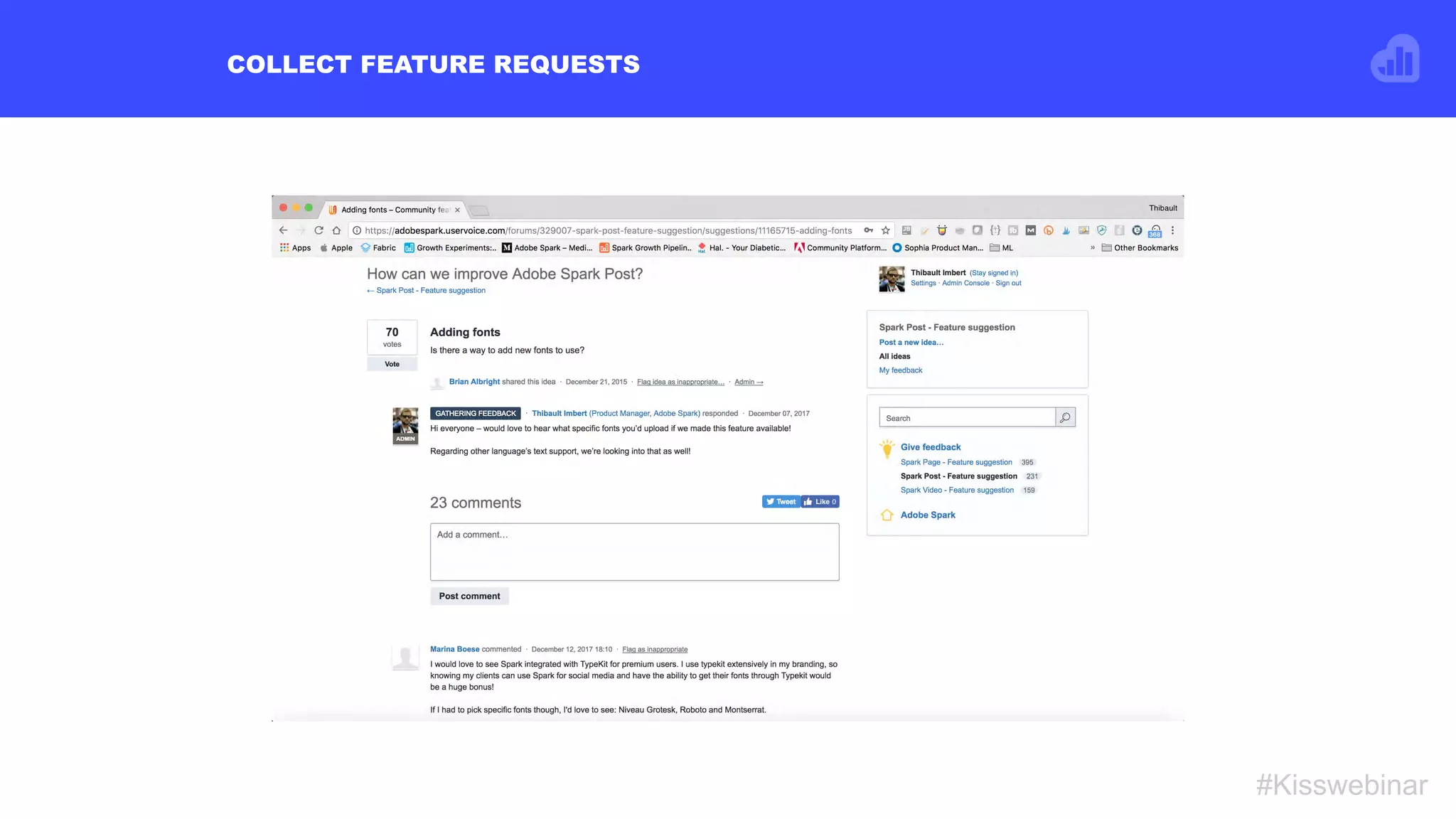Click the browser back arrow
Viewport: 1456px width, 819px height.
coord(283,230)
